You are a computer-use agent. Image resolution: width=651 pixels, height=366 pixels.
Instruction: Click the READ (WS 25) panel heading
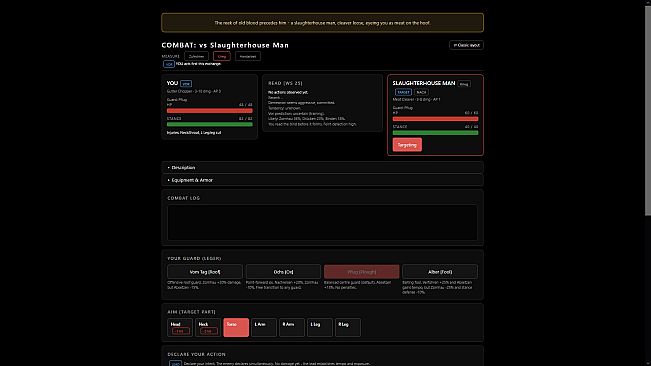[x=285, y=83]
